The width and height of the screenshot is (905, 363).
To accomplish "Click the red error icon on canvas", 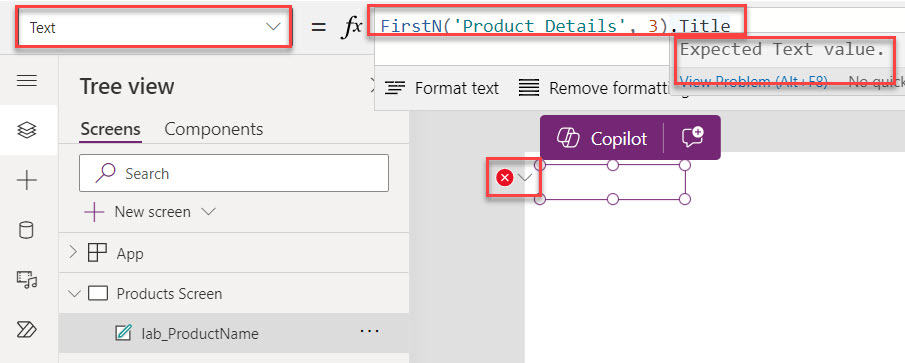I will point(505,178).
